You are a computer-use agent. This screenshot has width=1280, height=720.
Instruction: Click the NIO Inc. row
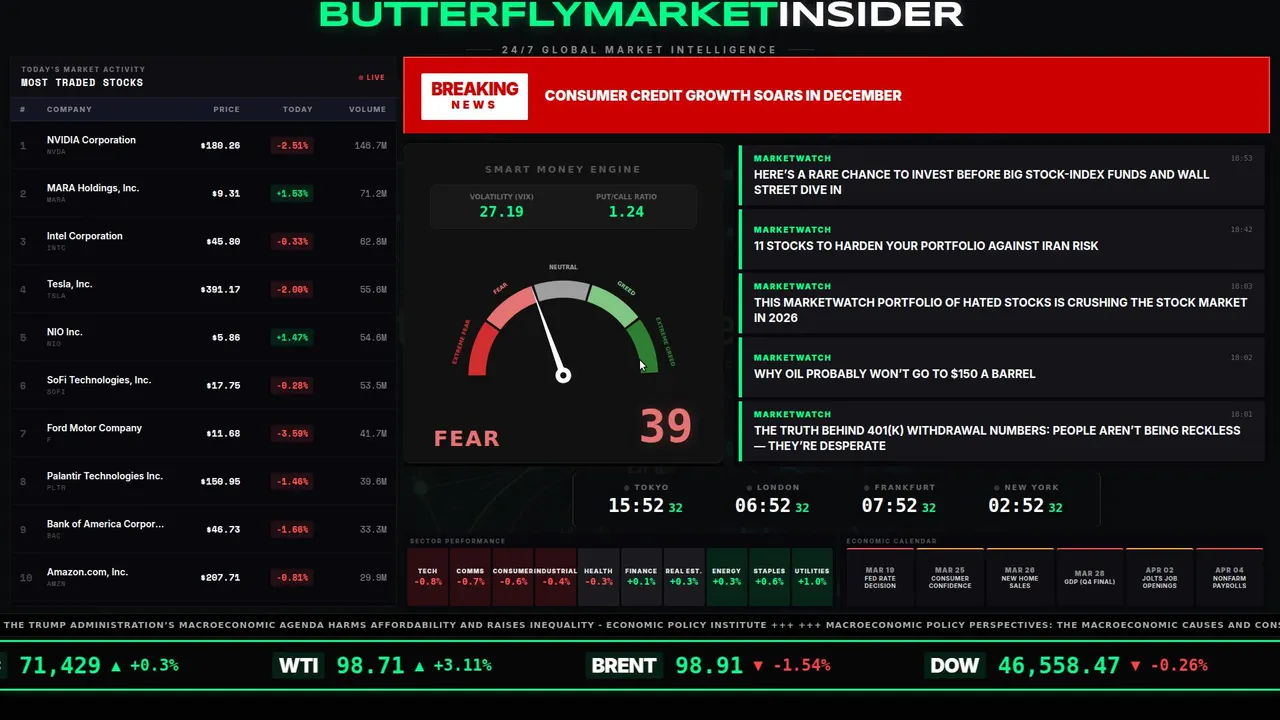pyautogui.click(x=204, y=337)
